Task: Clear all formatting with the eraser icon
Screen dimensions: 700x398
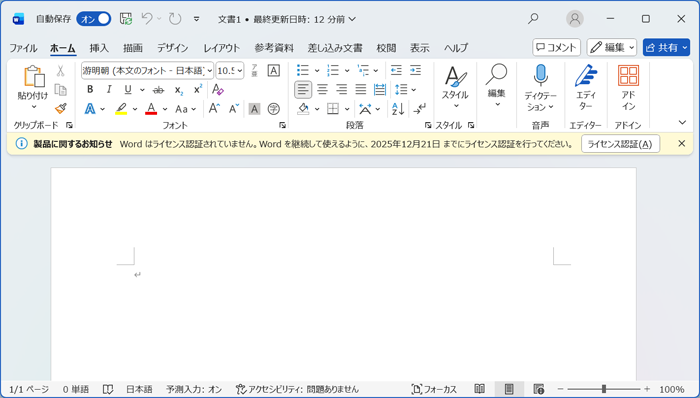Action: [x=217, y=90]
